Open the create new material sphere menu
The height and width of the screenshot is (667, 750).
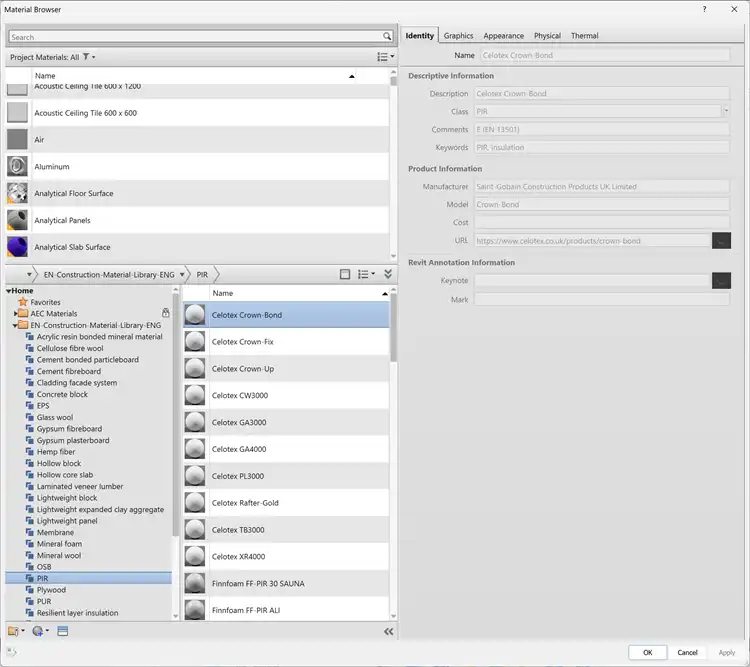click(40, 631)
